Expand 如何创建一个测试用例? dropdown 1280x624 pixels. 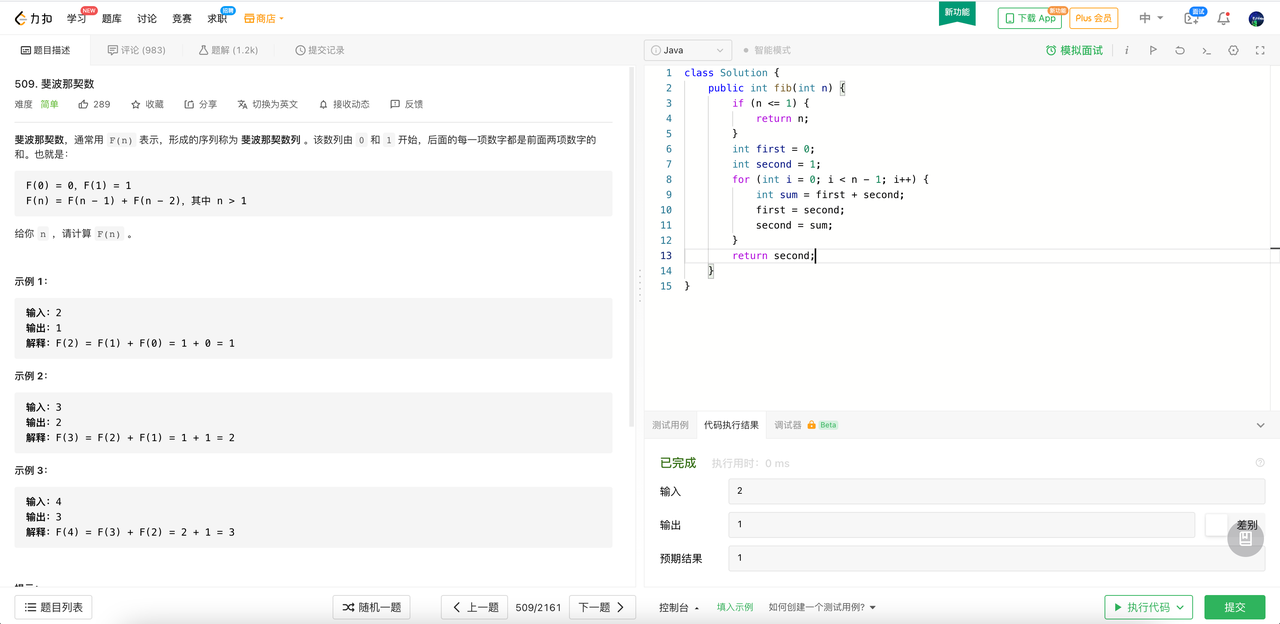[x=822, y=607]
